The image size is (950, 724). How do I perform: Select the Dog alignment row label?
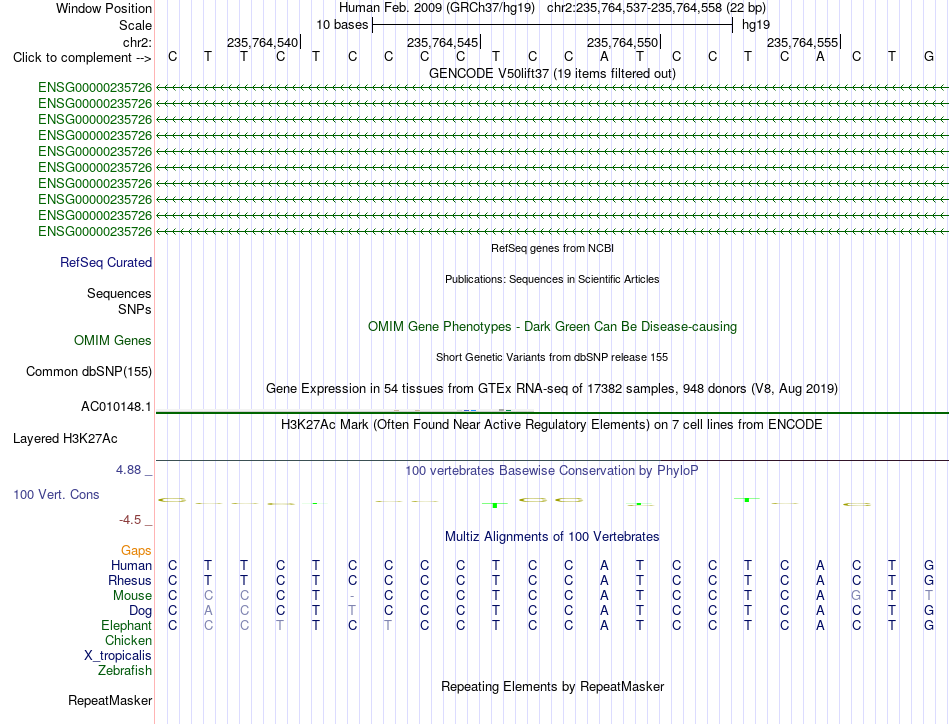[x=140, y=610]
